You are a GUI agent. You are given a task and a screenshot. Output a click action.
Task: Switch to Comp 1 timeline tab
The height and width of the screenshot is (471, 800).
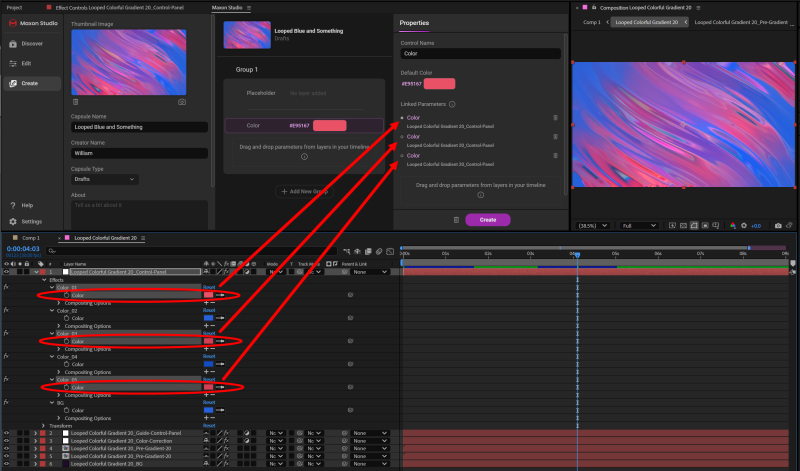tap(30, 238)
